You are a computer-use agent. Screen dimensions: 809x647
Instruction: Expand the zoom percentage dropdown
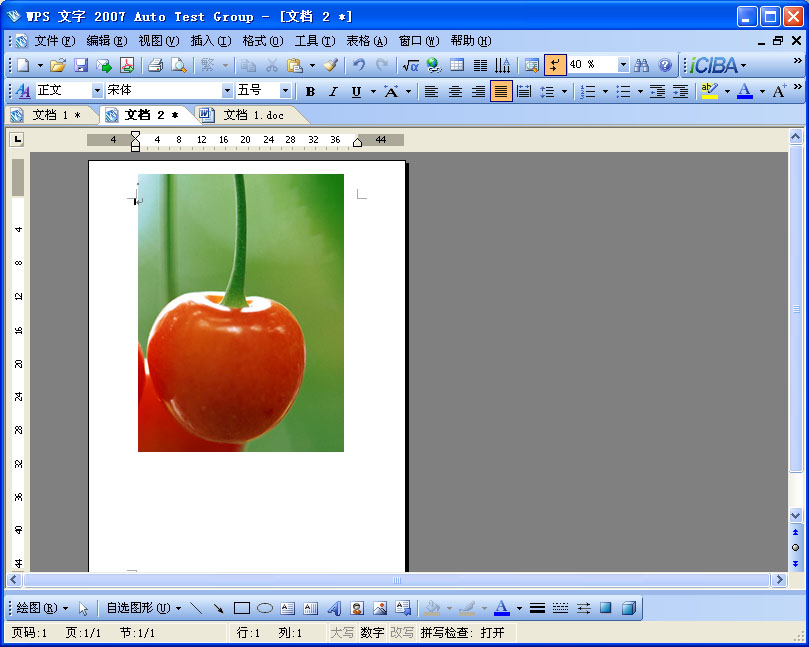click(x=623, y=65)
